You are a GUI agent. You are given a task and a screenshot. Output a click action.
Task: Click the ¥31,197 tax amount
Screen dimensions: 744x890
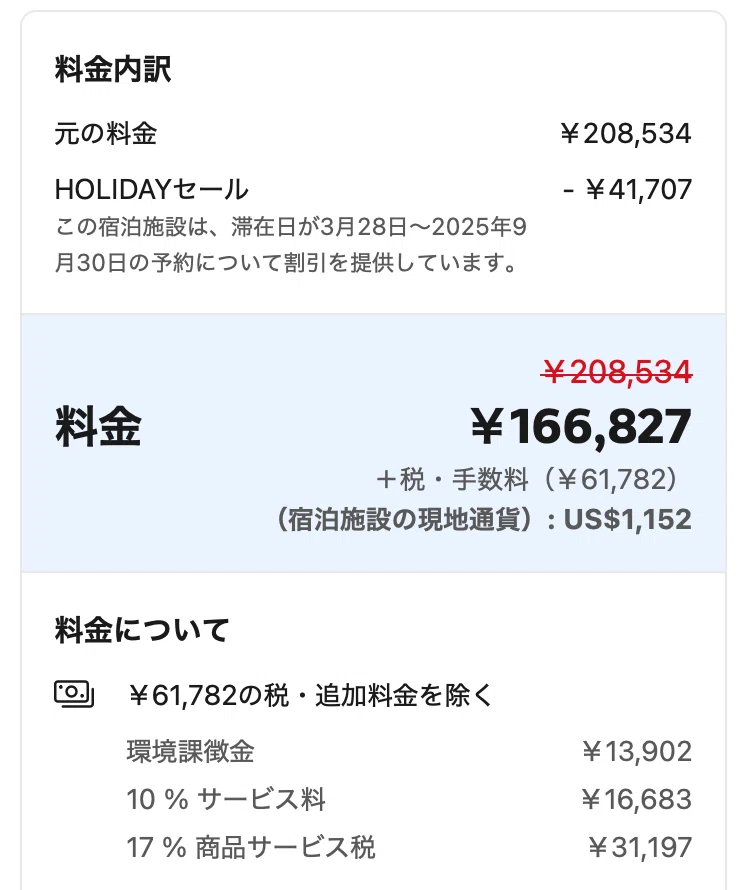[640, 847]
